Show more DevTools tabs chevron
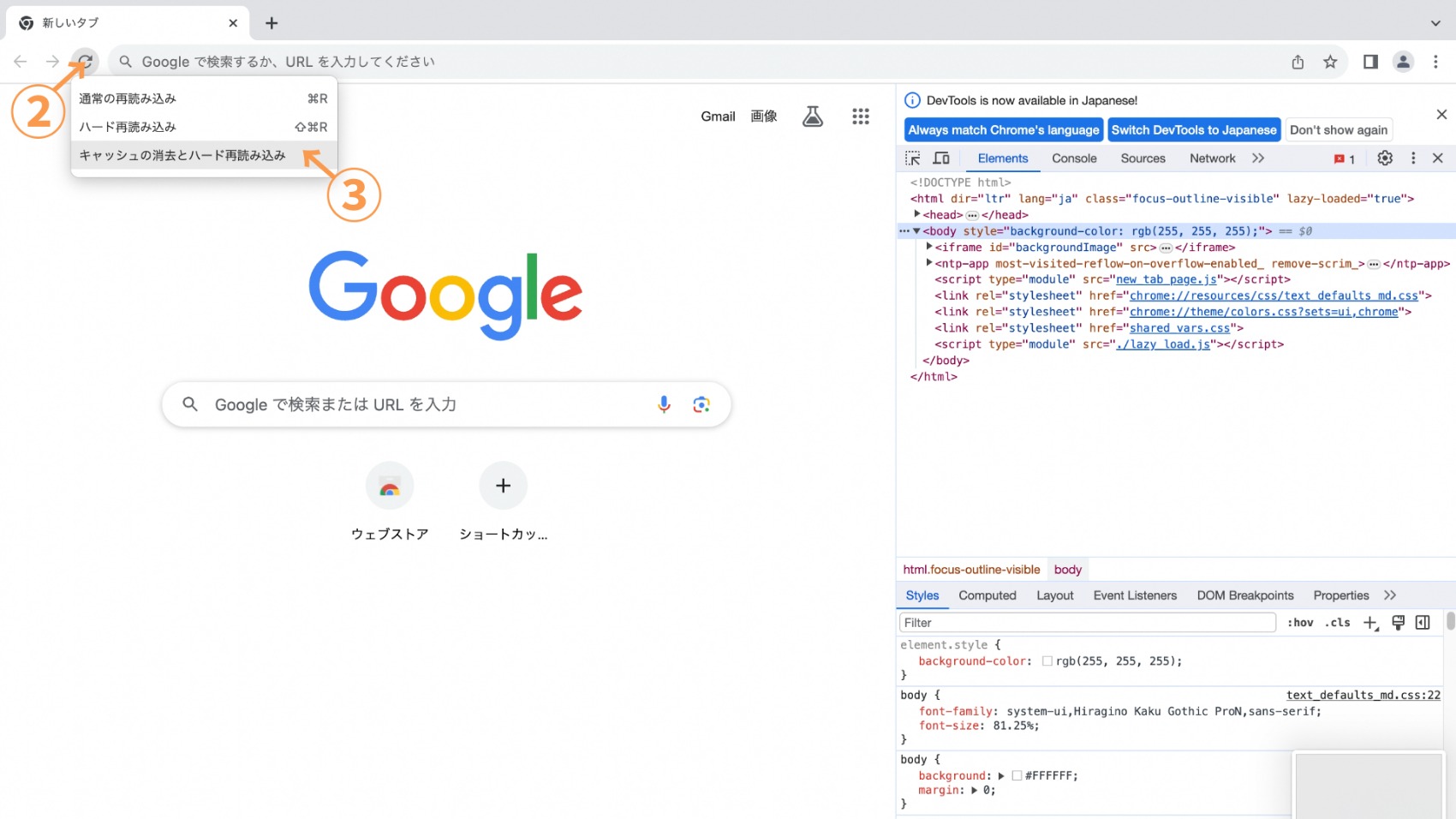Image resolution: width=1456 pixels, height=819 pixels. 1258,158
